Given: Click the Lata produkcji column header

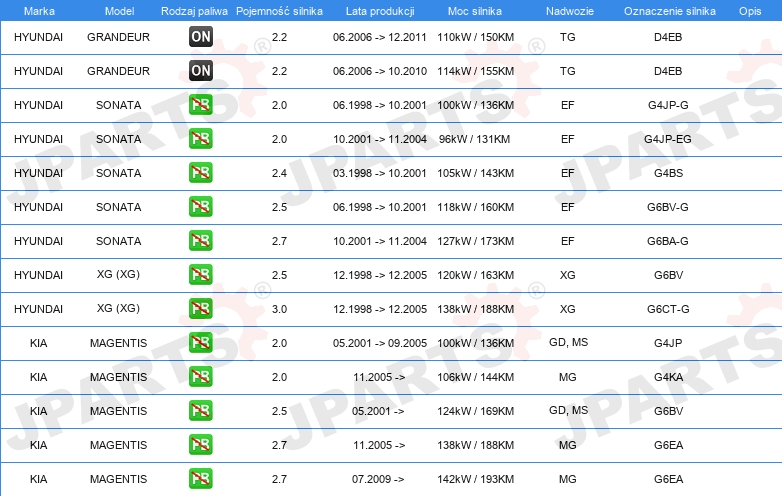Looking at the screenshot, I should tap(380, 11).
